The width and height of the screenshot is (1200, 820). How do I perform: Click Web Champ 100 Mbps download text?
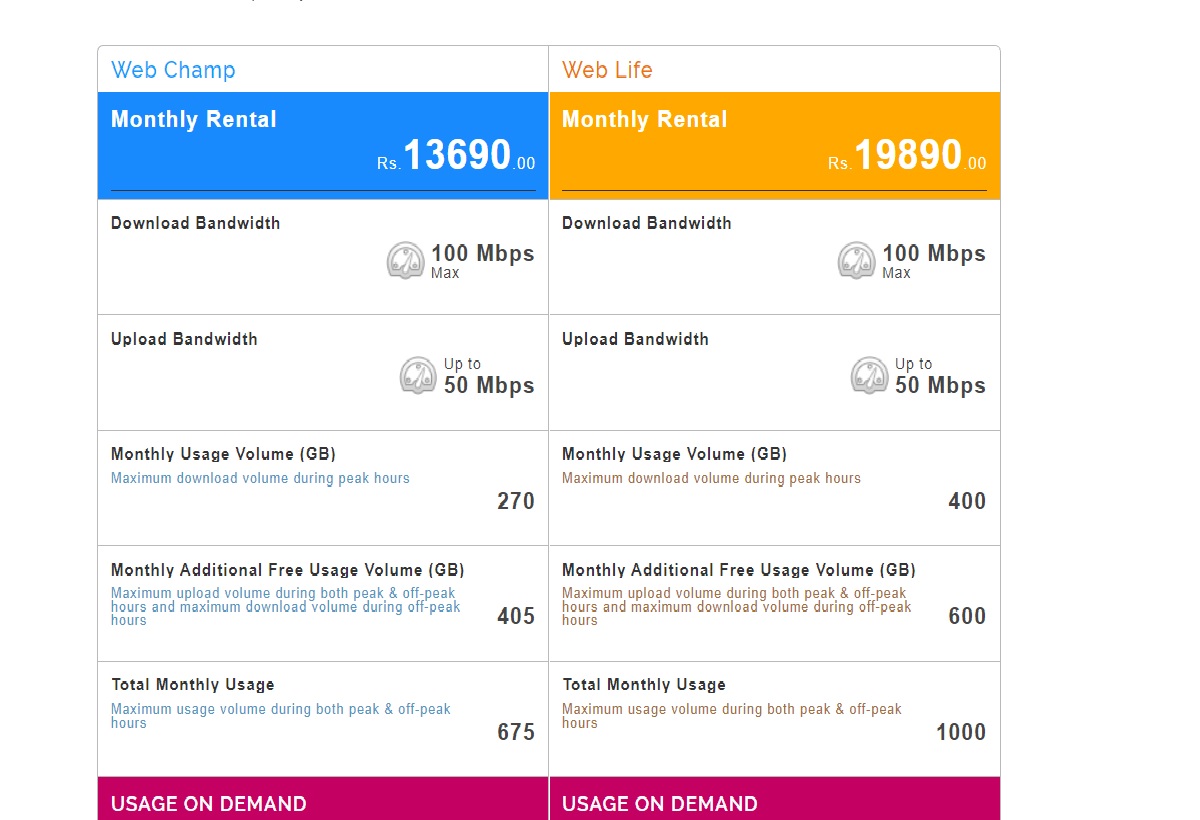[x=483, y=254]
